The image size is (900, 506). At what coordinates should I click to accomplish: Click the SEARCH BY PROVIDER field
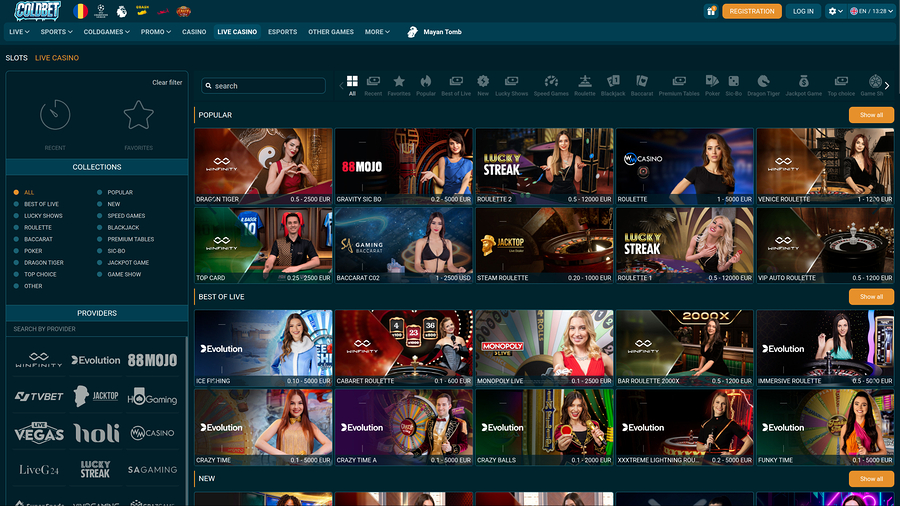(96, 329)
